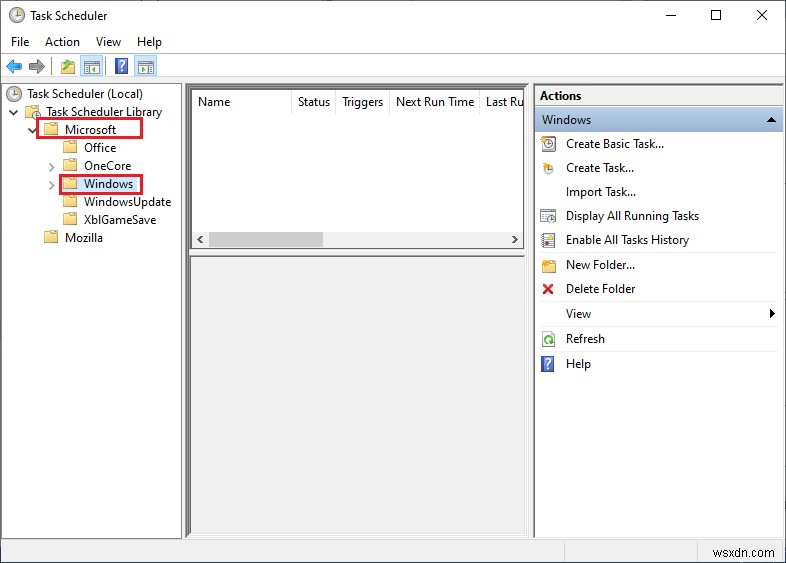
Task: Click Delete Folder action
Action: [x=600, y=289]
